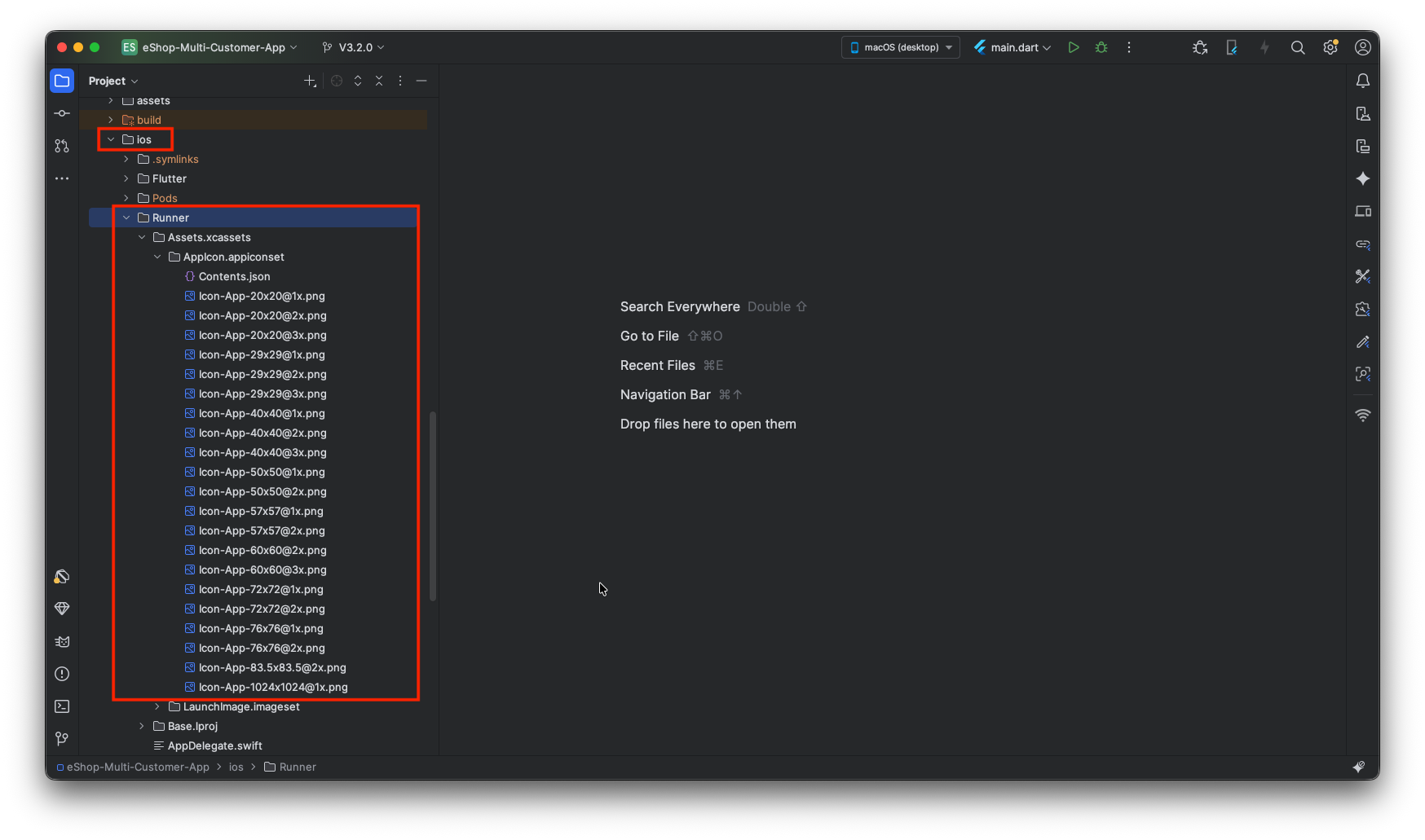Open the V3.2.0 branch menu
Screen dimensions: 1425x840
click(354, 48)
